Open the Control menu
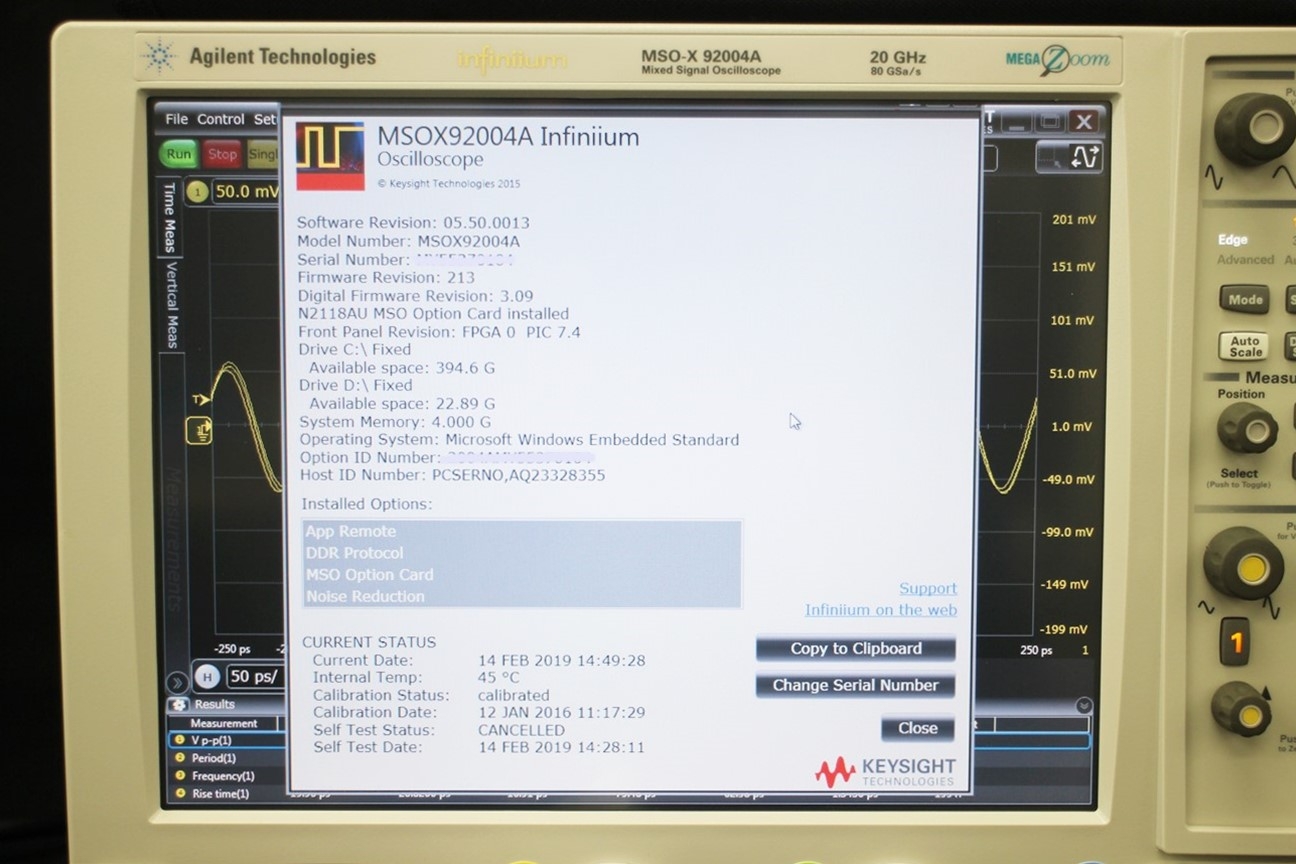 (x=221, y=119)
